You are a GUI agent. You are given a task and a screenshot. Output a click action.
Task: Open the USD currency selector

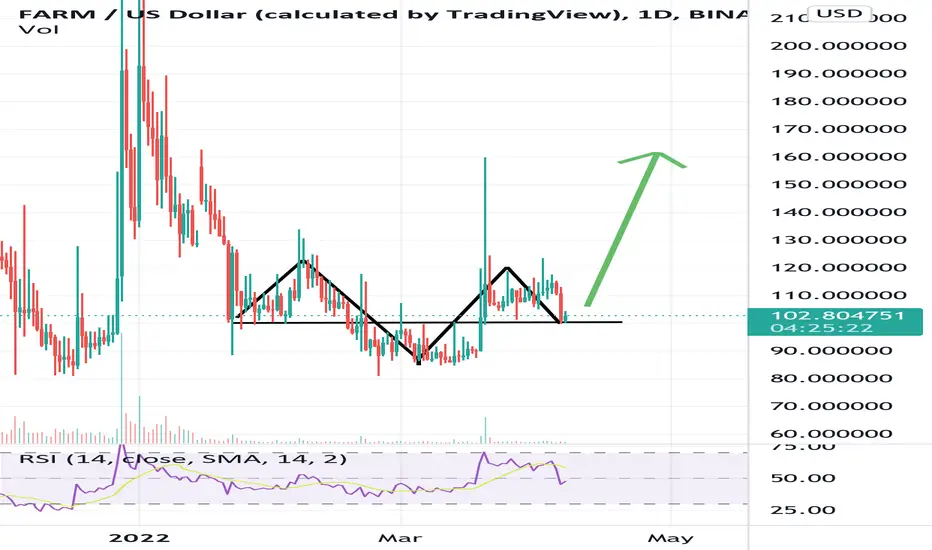point(840,13)
